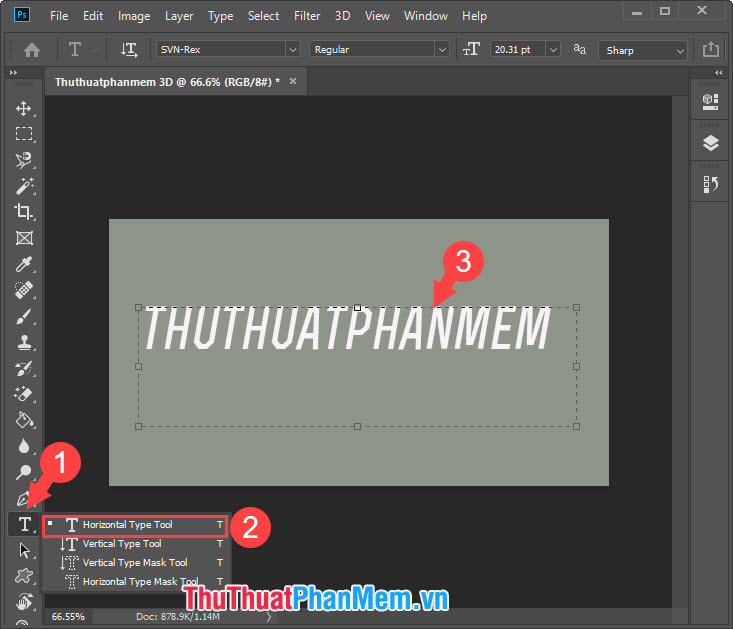The width and height of the screenshot is (733, 629).
Task: Select the Clone Stamp tool
Action: (24, 342)
